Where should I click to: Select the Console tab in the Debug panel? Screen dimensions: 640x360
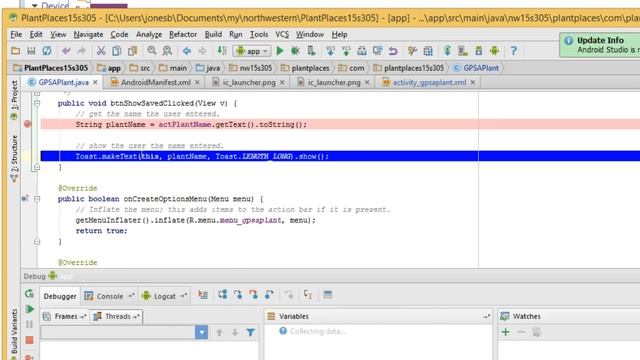point(109,296)
